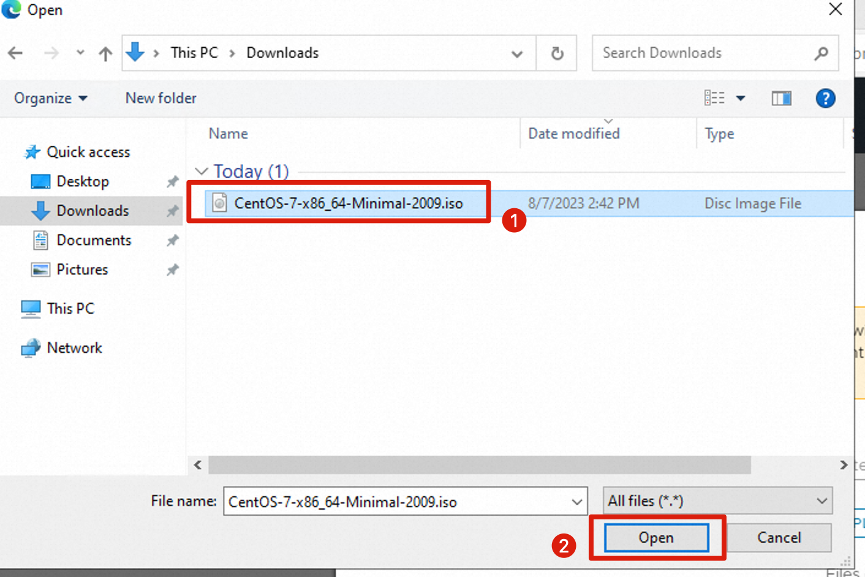The height and width of the screenshot is (577, 866).
Task: Refresh the Downloads folder listing
Action: 557,53
